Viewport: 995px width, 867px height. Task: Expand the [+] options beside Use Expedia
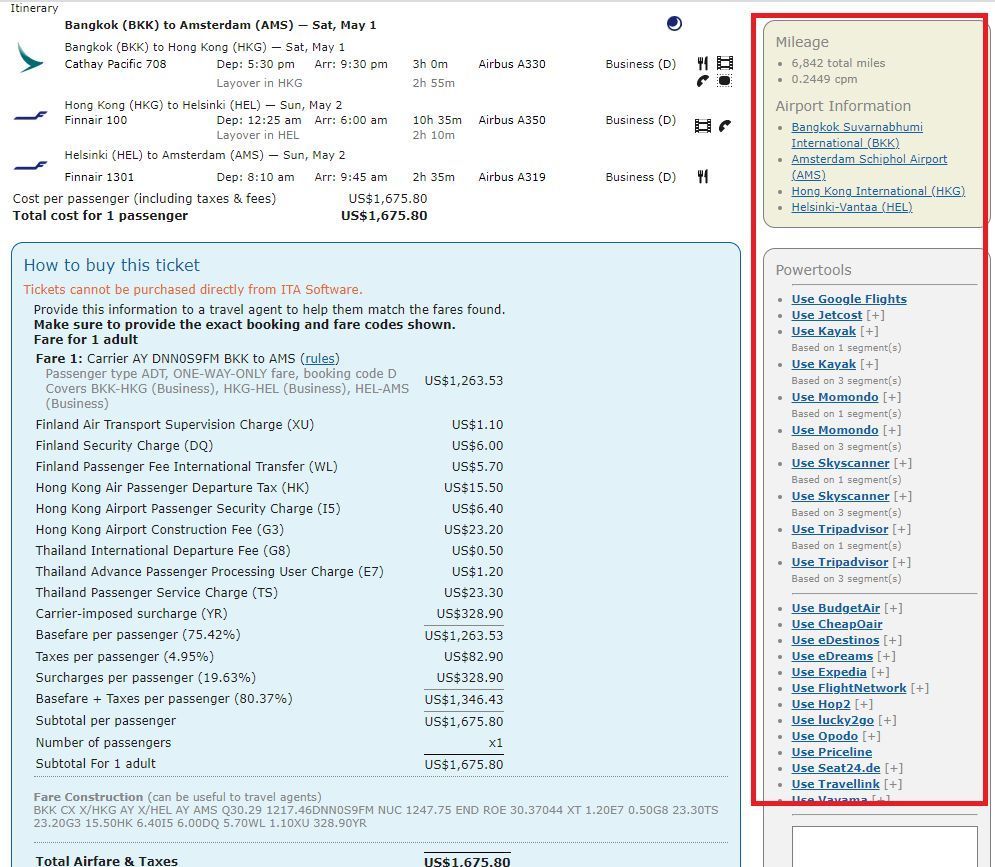pyautogui.click(x=880, y=672)
